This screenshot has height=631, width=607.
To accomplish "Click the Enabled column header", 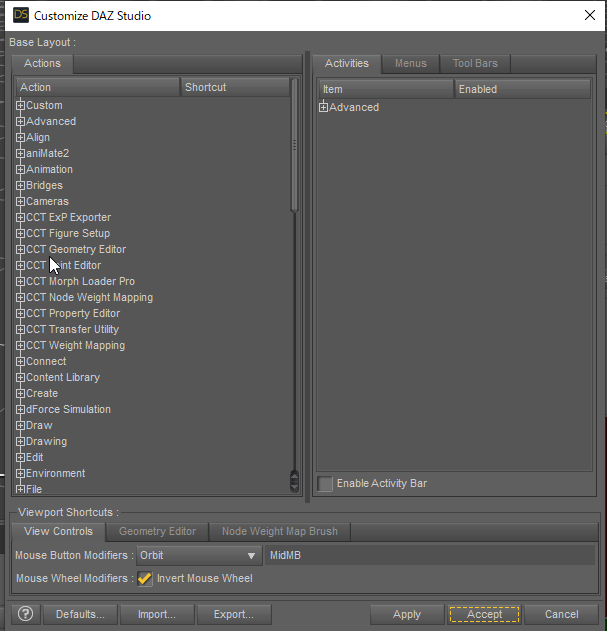I will point(523,89).
